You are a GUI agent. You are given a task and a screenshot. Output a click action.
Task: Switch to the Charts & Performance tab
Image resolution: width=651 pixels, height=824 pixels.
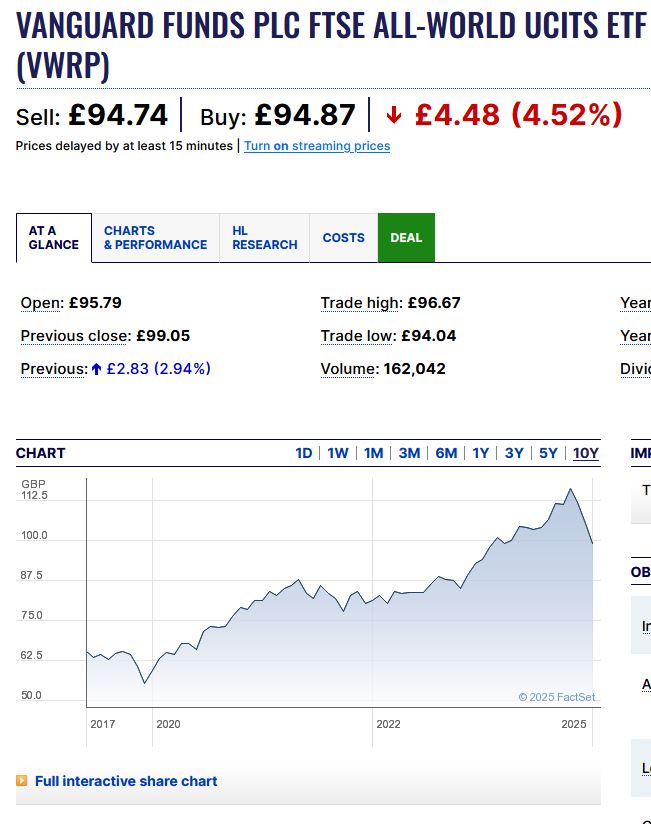tap(155, 238)
